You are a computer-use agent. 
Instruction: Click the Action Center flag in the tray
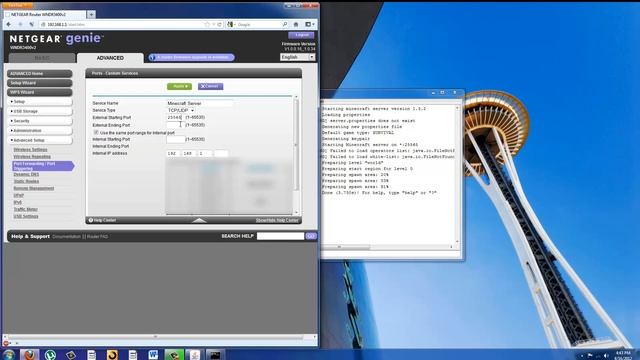(x=590, y=356)
